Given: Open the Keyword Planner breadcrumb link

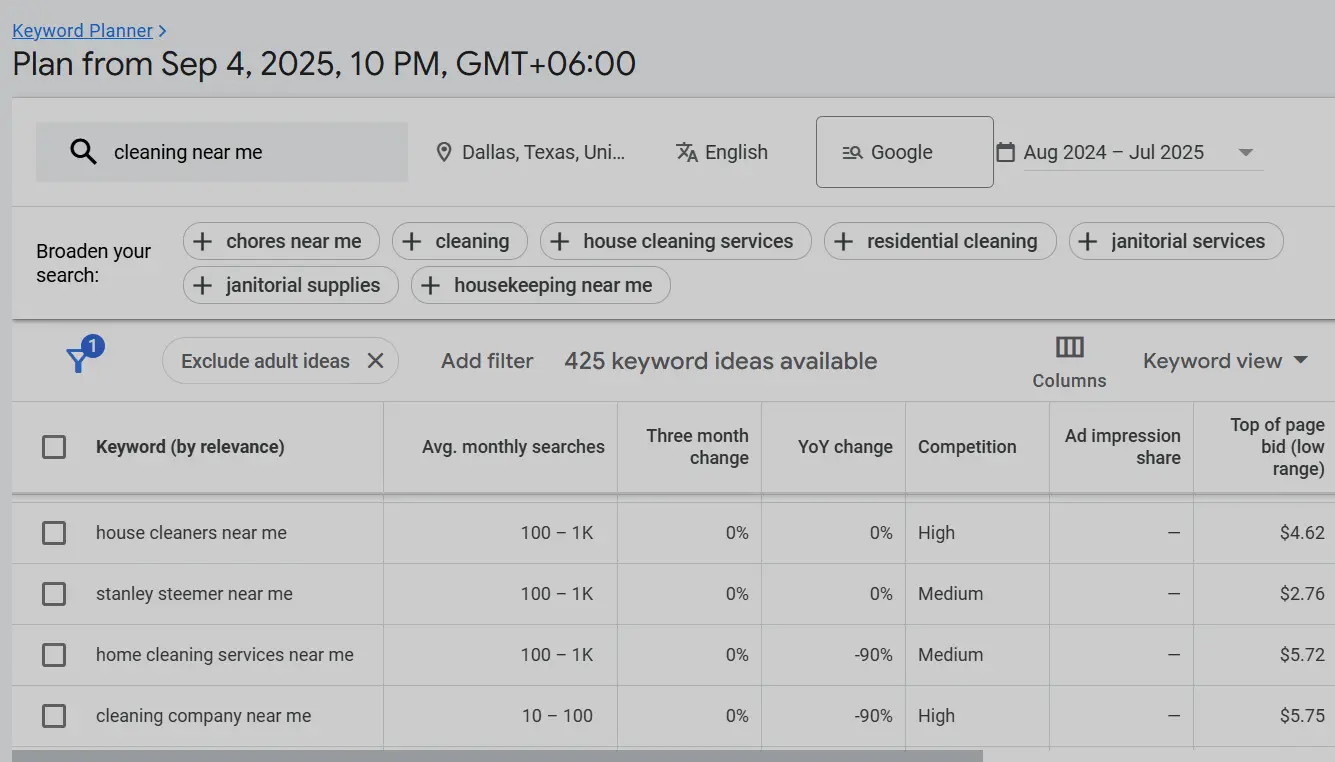Looking at the screenshot, I should (82, 31).
